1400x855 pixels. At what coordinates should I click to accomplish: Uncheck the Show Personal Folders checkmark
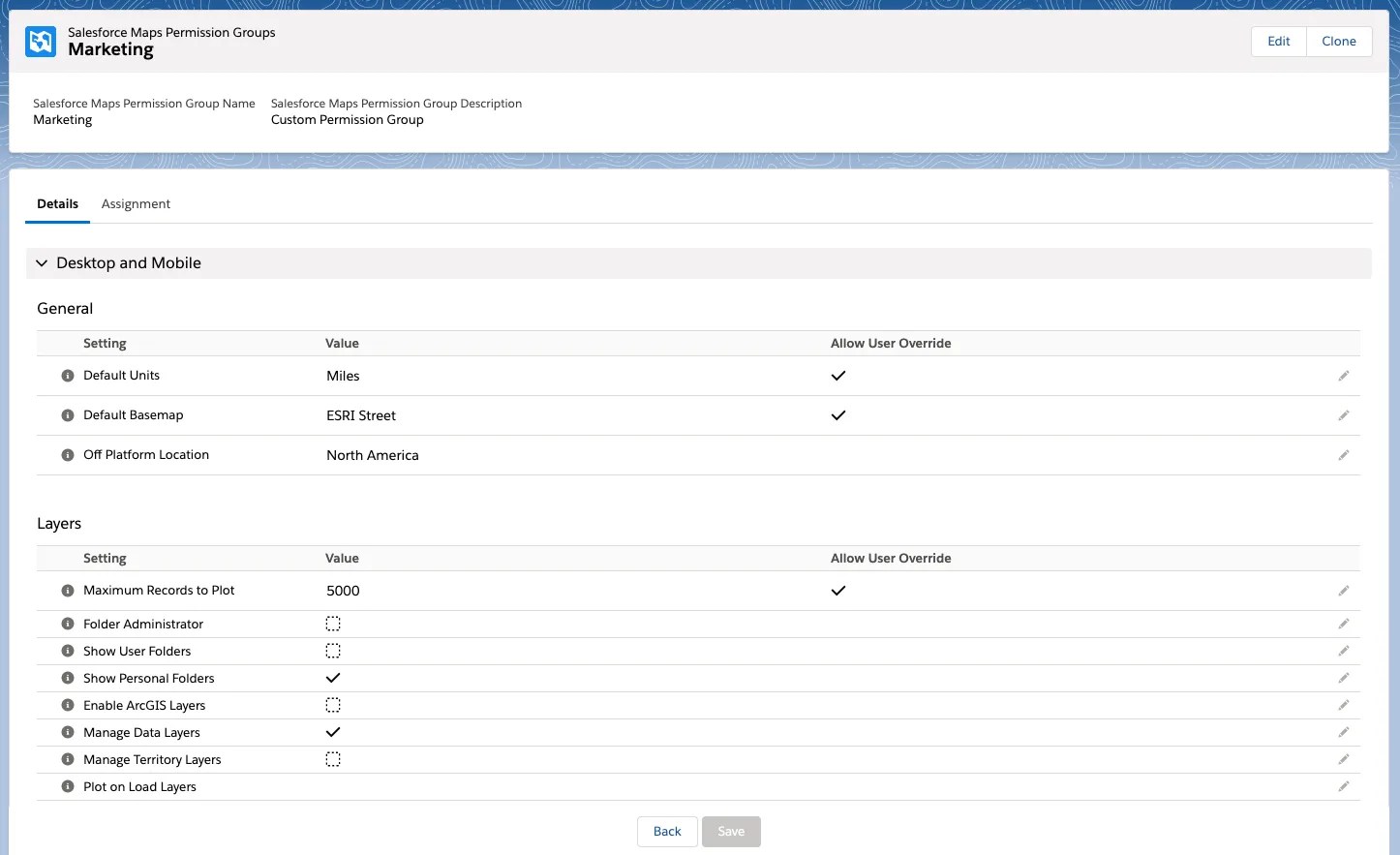click(x=333, y=678)
